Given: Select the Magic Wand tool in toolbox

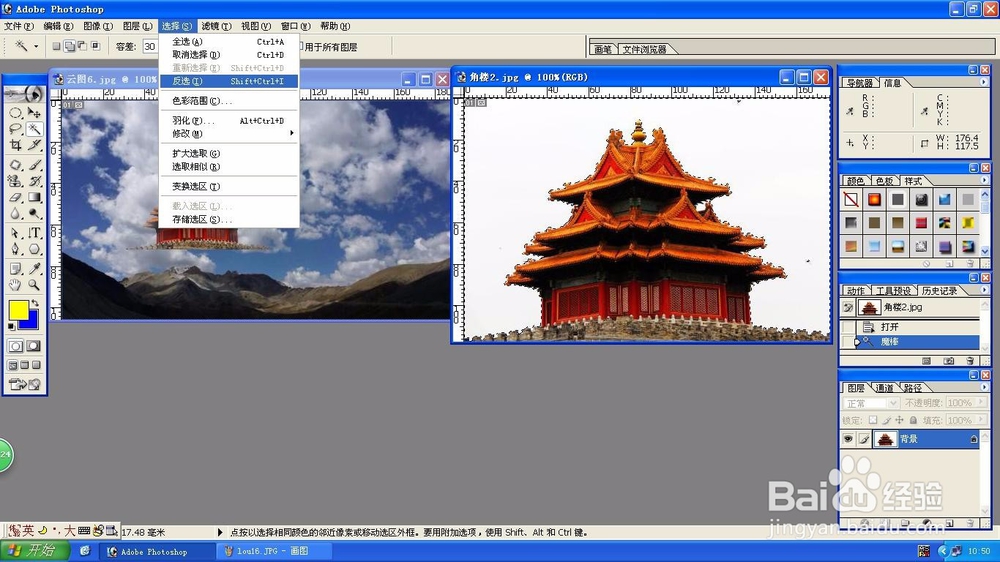Looking at the screenshot, I should click(34, 129).
